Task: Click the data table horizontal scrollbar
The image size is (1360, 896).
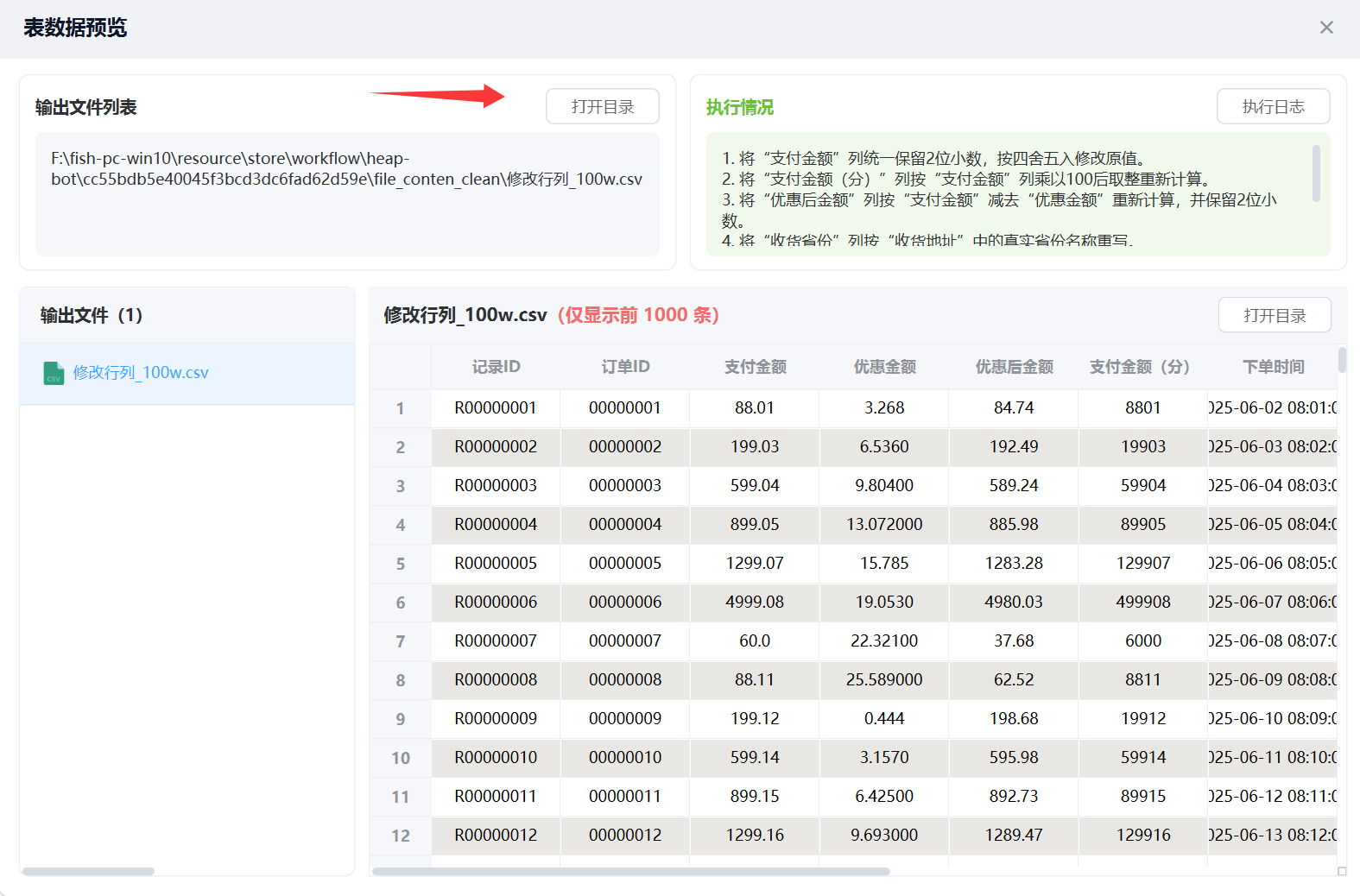Action: (630, 871)
